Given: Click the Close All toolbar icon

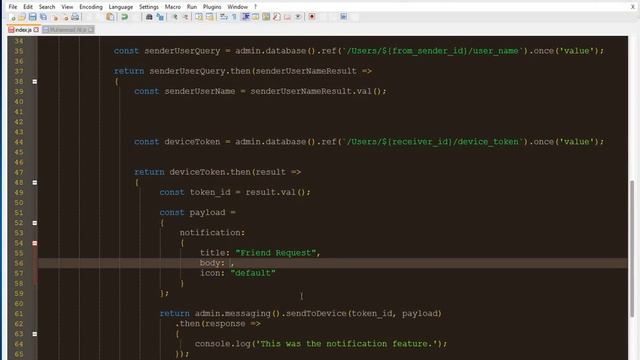Looking at the screenshot, I should click(65, 17).
